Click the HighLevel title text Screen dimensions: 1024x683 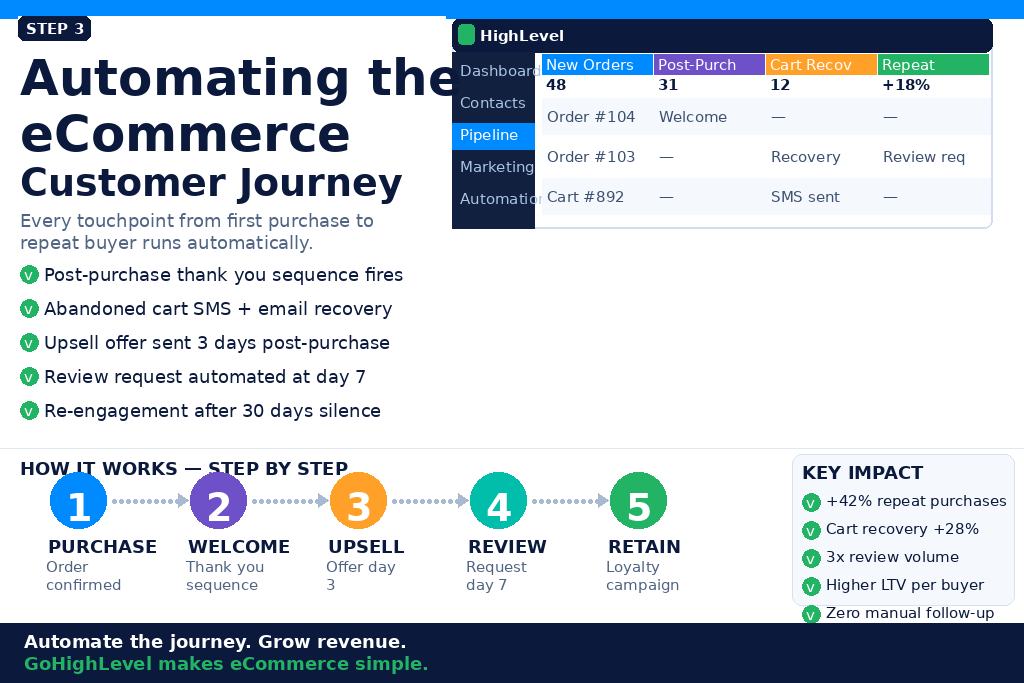coord(522,36)
